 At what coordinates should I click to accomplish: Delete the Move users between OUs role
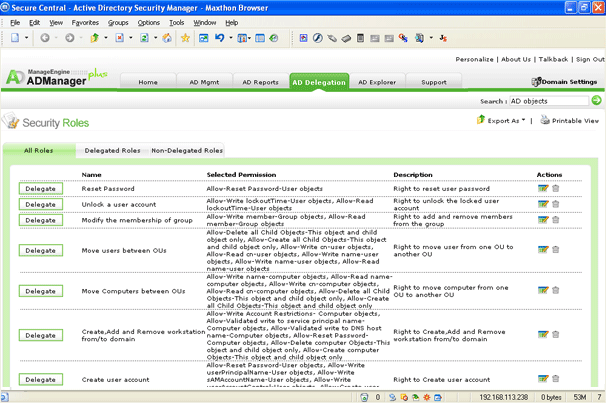(x=556, y=250)
